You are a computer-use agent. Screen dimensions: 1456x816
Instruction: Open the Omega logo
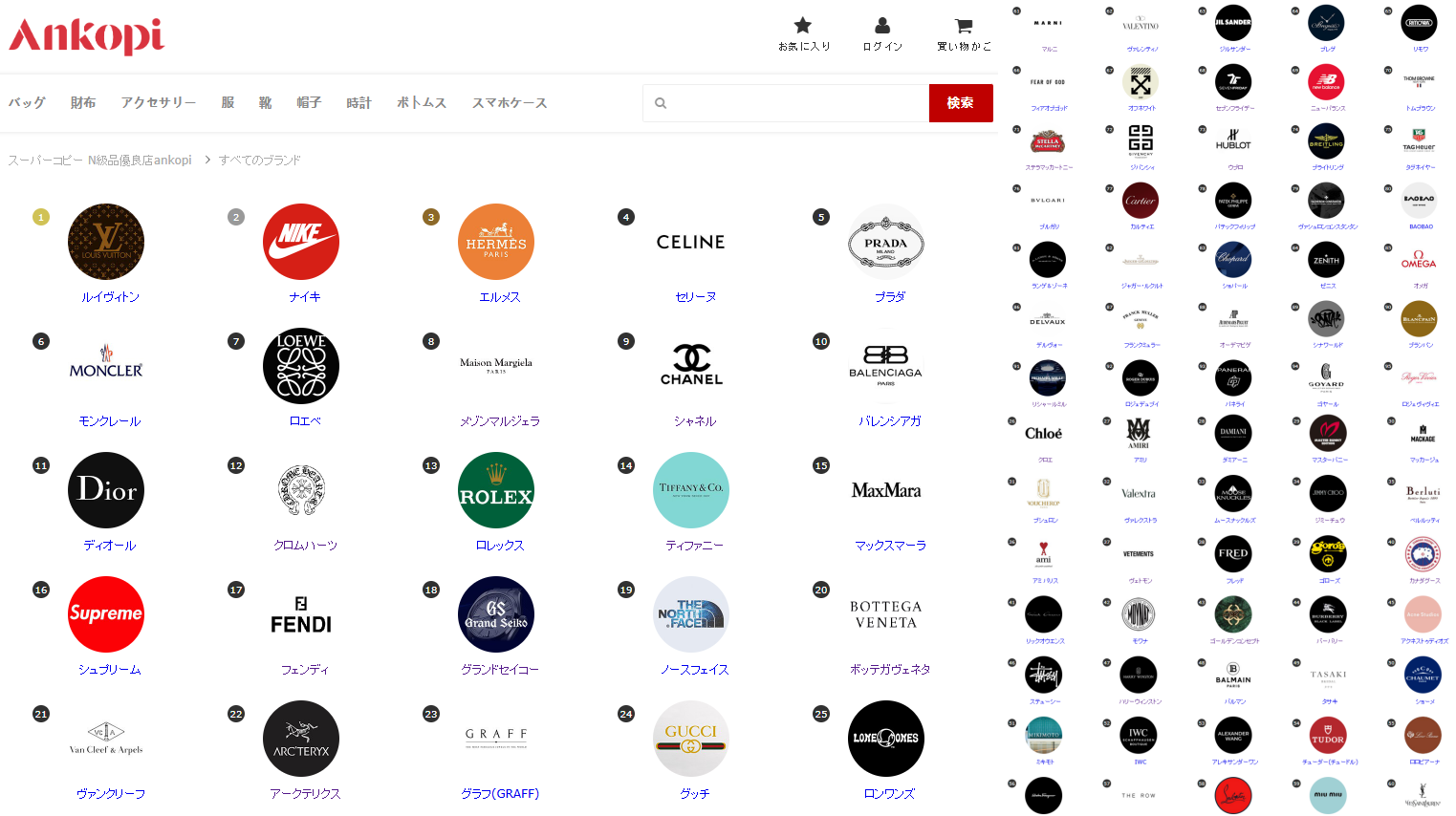click(x=1419, y=260)
